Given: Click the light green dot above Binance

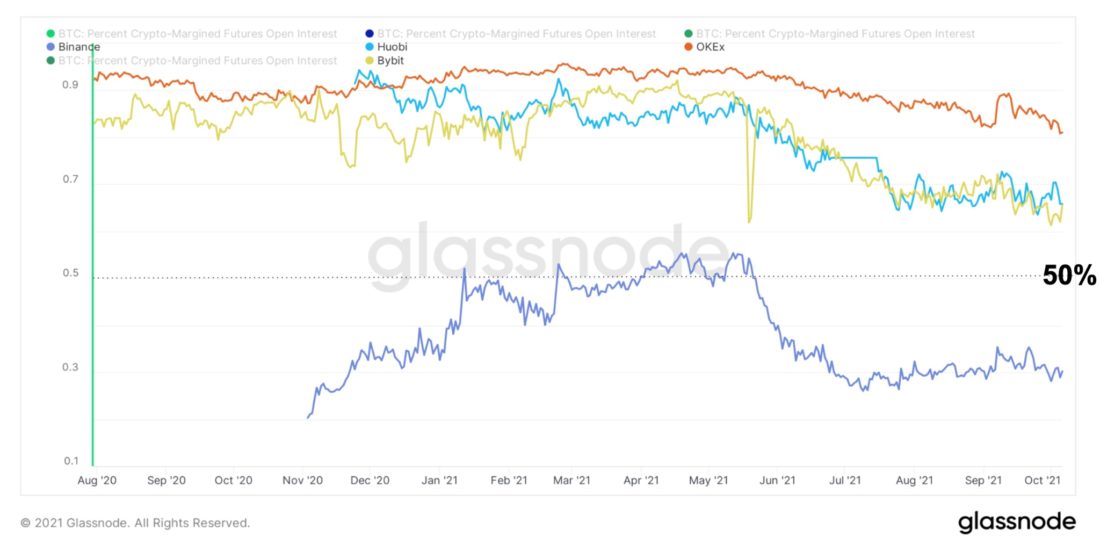Looking at the screenshot, I should tap(50, 34).
